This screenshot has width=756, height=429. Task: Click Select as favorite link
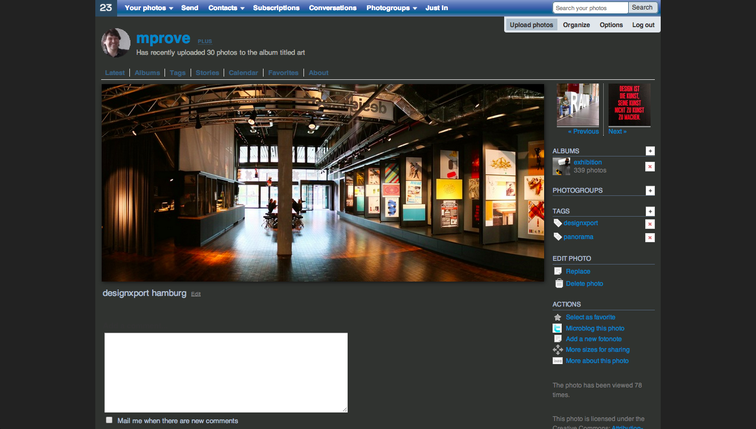point(590,317)
